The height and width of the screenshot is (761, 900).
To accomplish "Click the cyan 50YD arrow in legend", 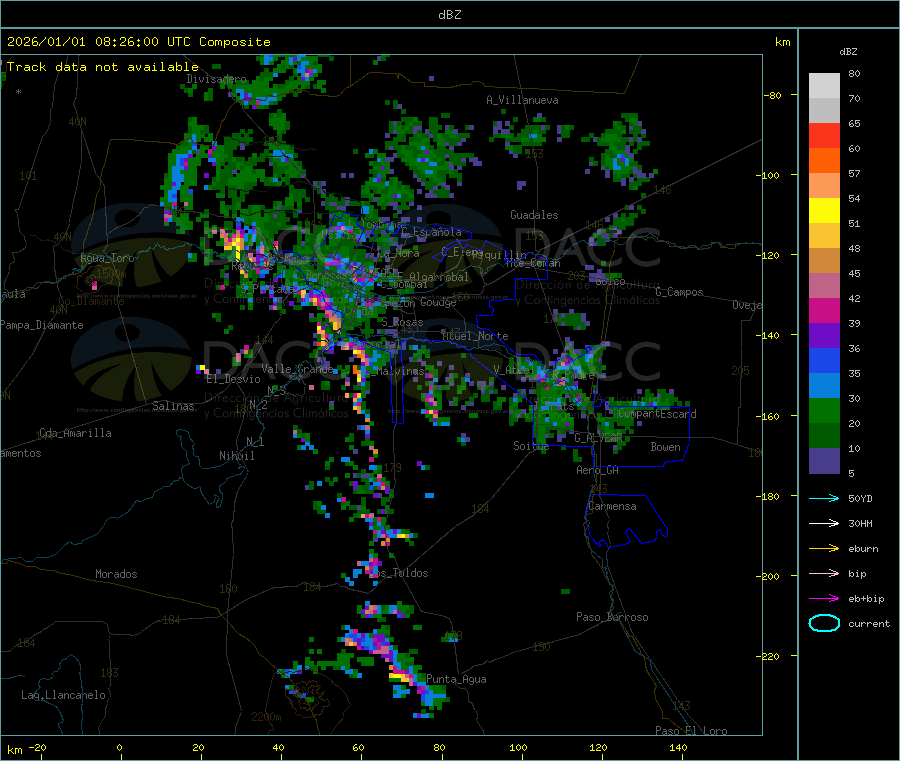I will tap(824, 498).
